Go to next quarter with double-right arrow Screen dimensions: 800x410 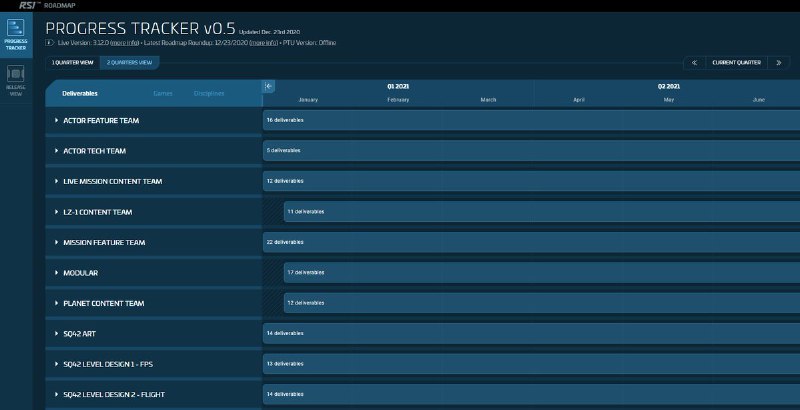[779, 62]
